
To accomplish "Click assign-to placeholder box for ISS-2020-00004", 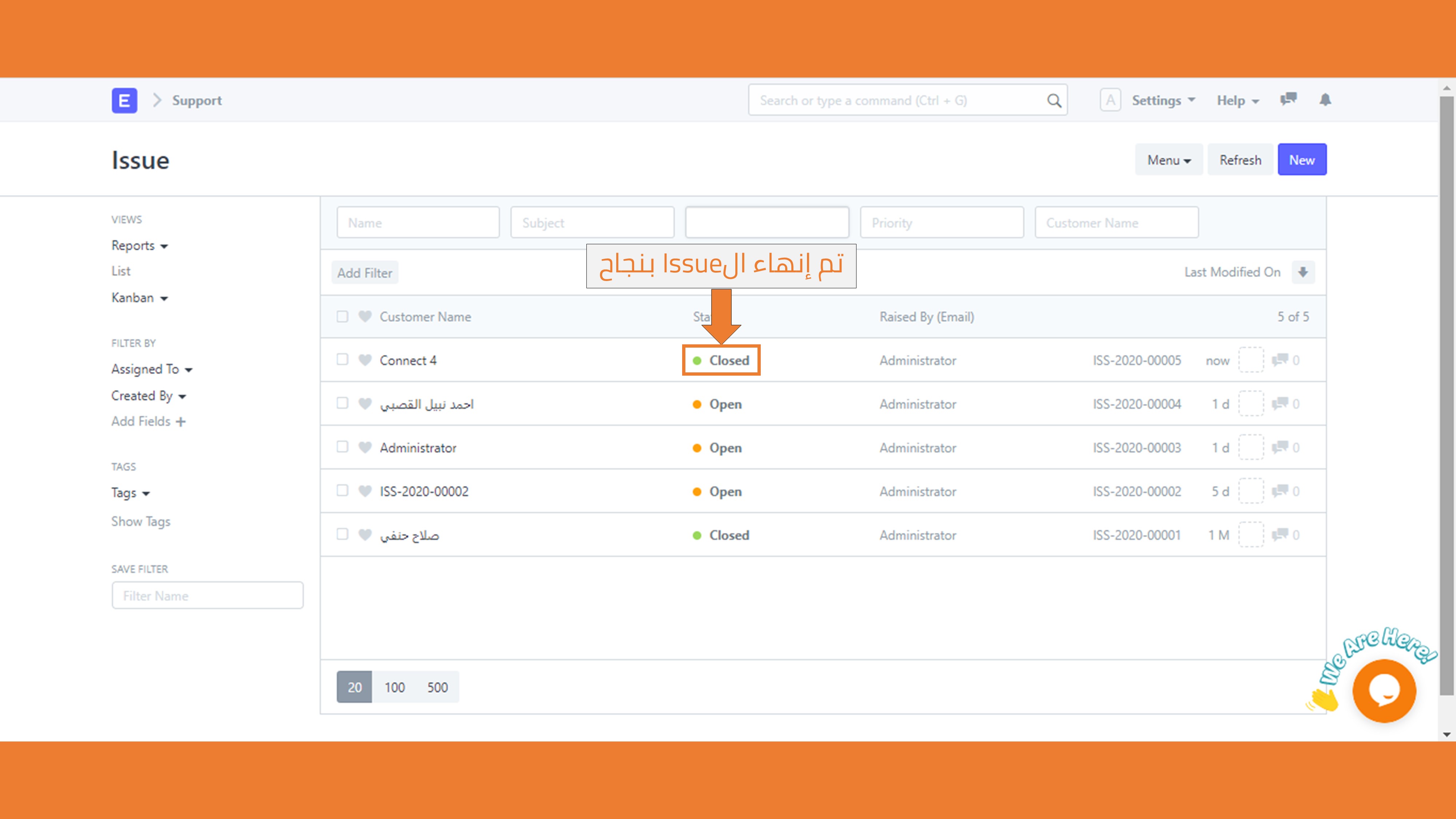I will (1251, 404).
